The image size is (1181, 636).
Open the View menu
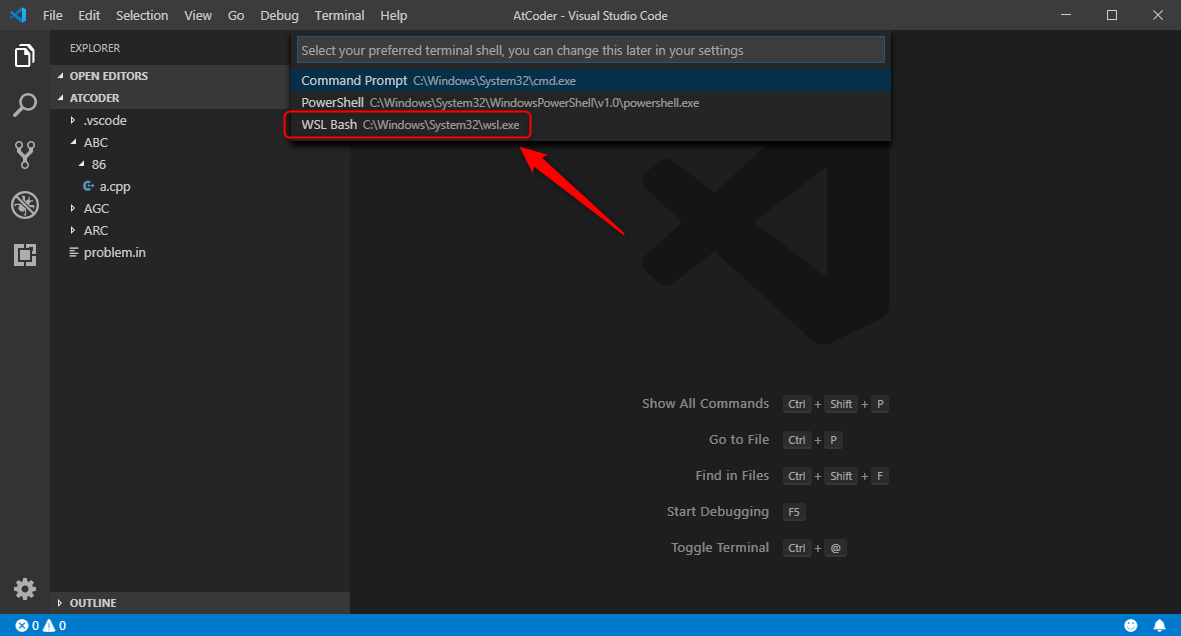pyautogui.click(x=198, y=15)
